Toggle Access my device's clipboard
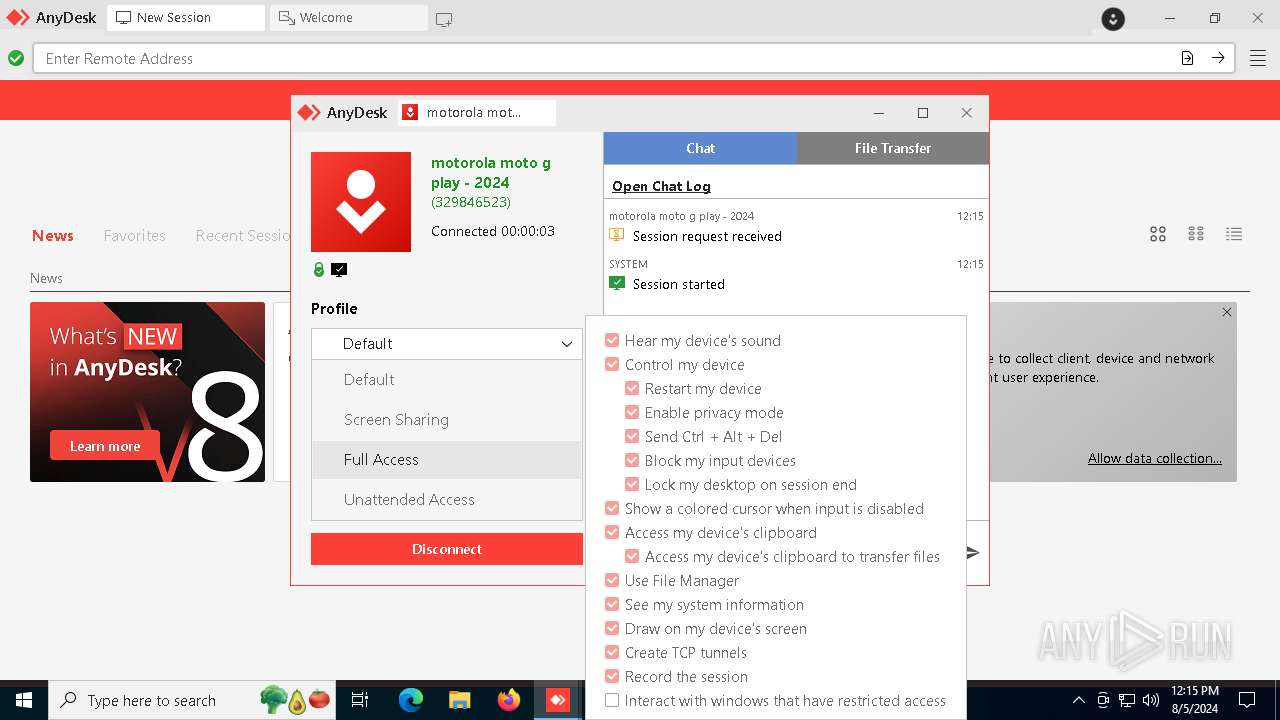 [x=612, y=532]
